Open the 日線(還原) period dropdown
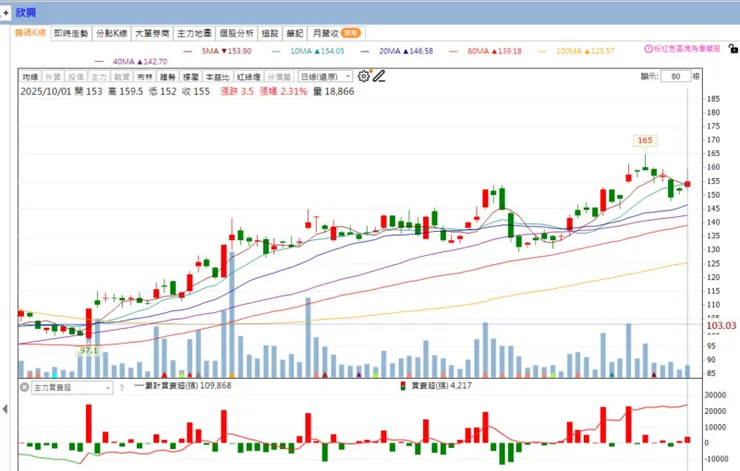 325,76
